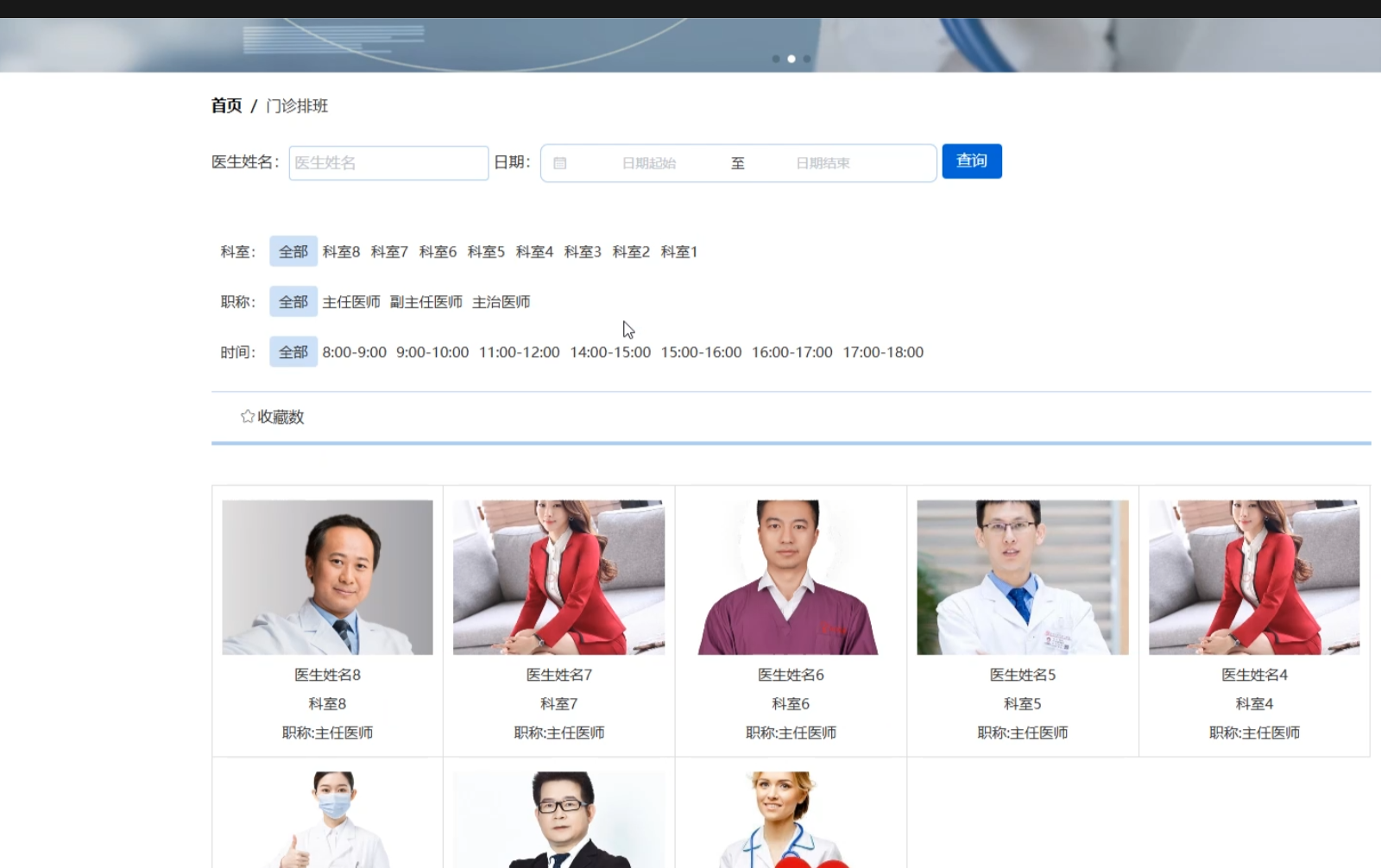The width and height of the screenshot is (1381, 868).
Task: Go to 首页 via breadcrumb
Action: click(226, 106)
